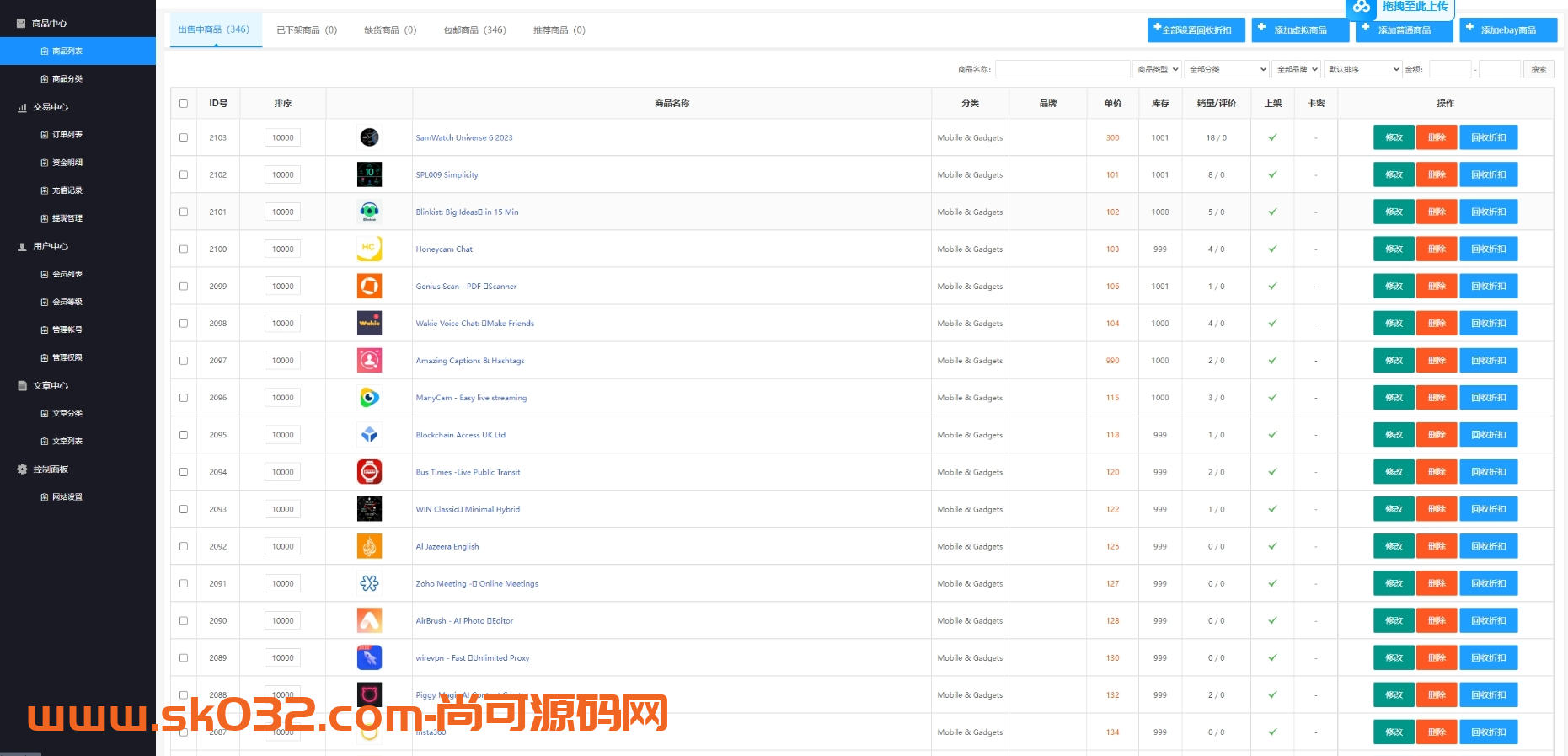Check the row checkbox for ID 2096
Image resolution: width=1568 pixels, height=756 pixels.
184,397
